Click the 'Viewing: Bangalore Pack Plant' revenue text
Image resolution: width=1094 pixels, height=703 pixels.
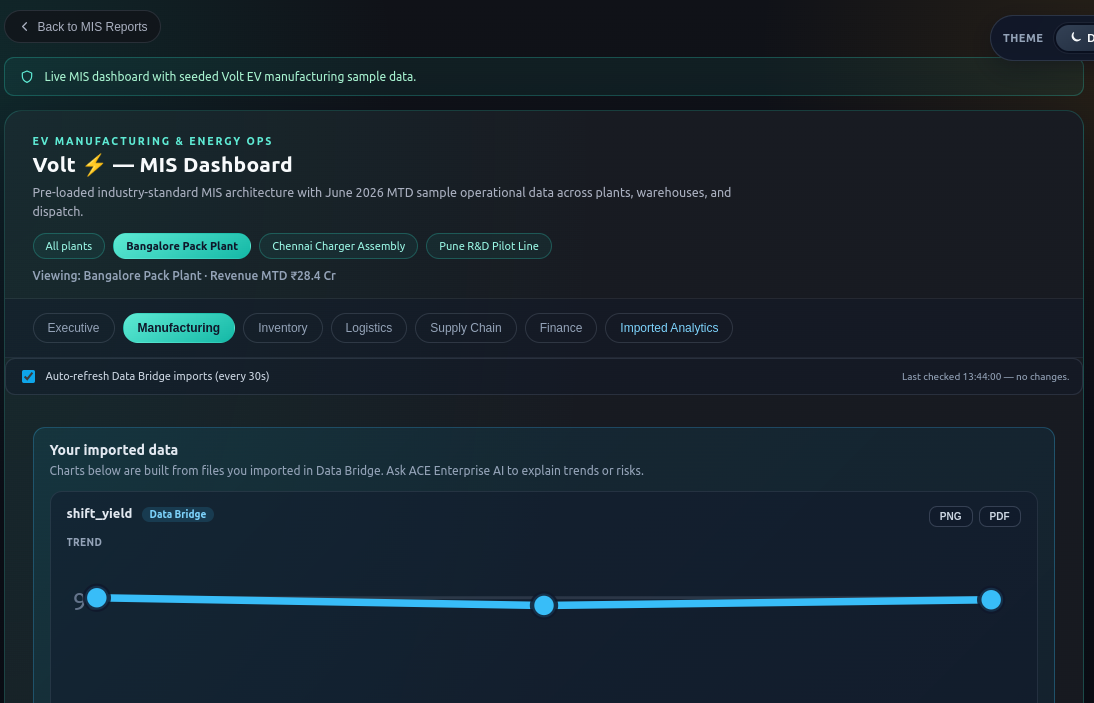pyautogui.click(x=184, y=275)
